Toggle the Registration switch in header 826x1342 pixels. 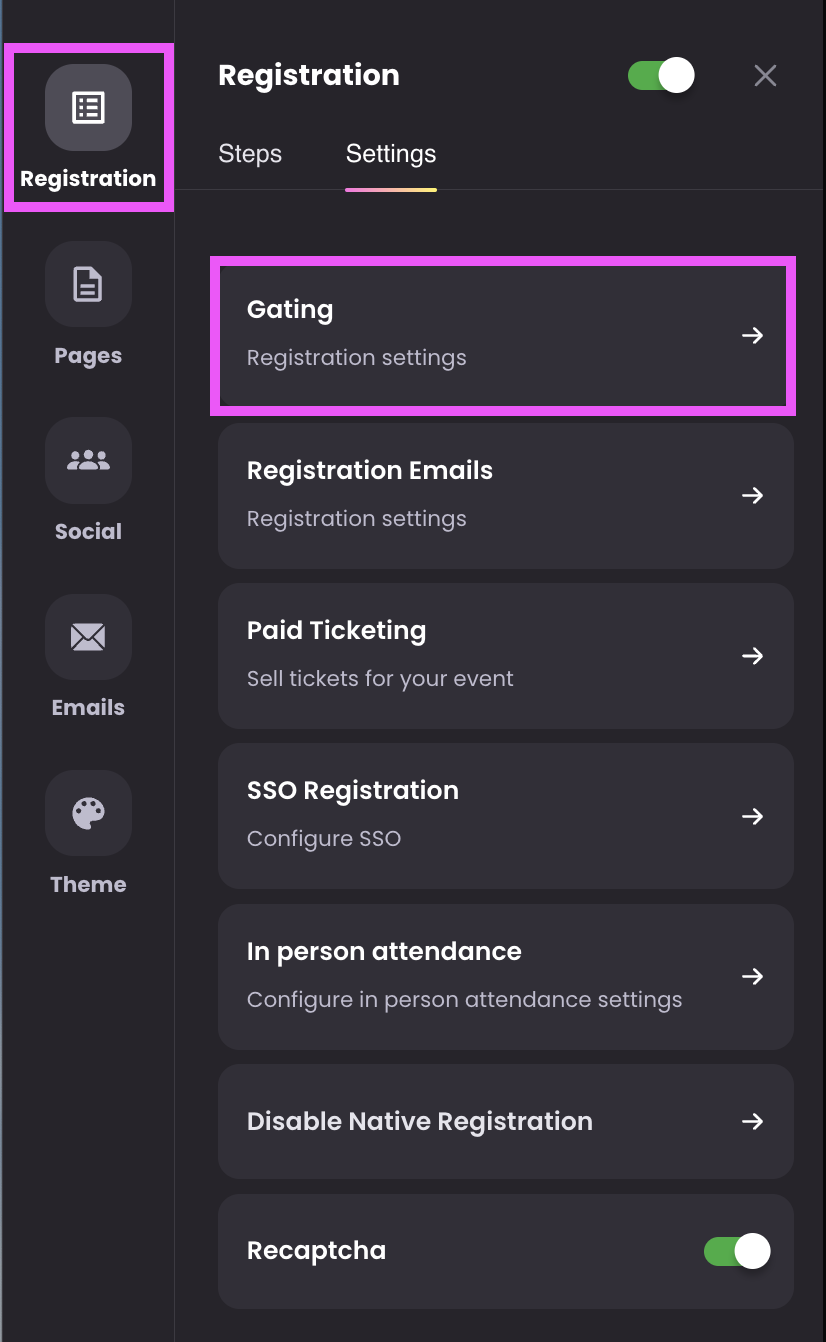[661, 76]
